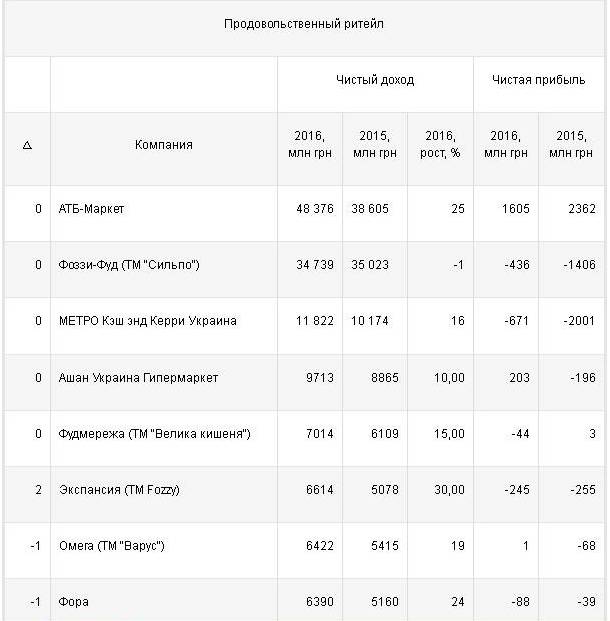Select the Фоззи-Фуд (ТМ "Сильпо") row name
This screenshot has height=621, width=610.
[x=129, y=265]
